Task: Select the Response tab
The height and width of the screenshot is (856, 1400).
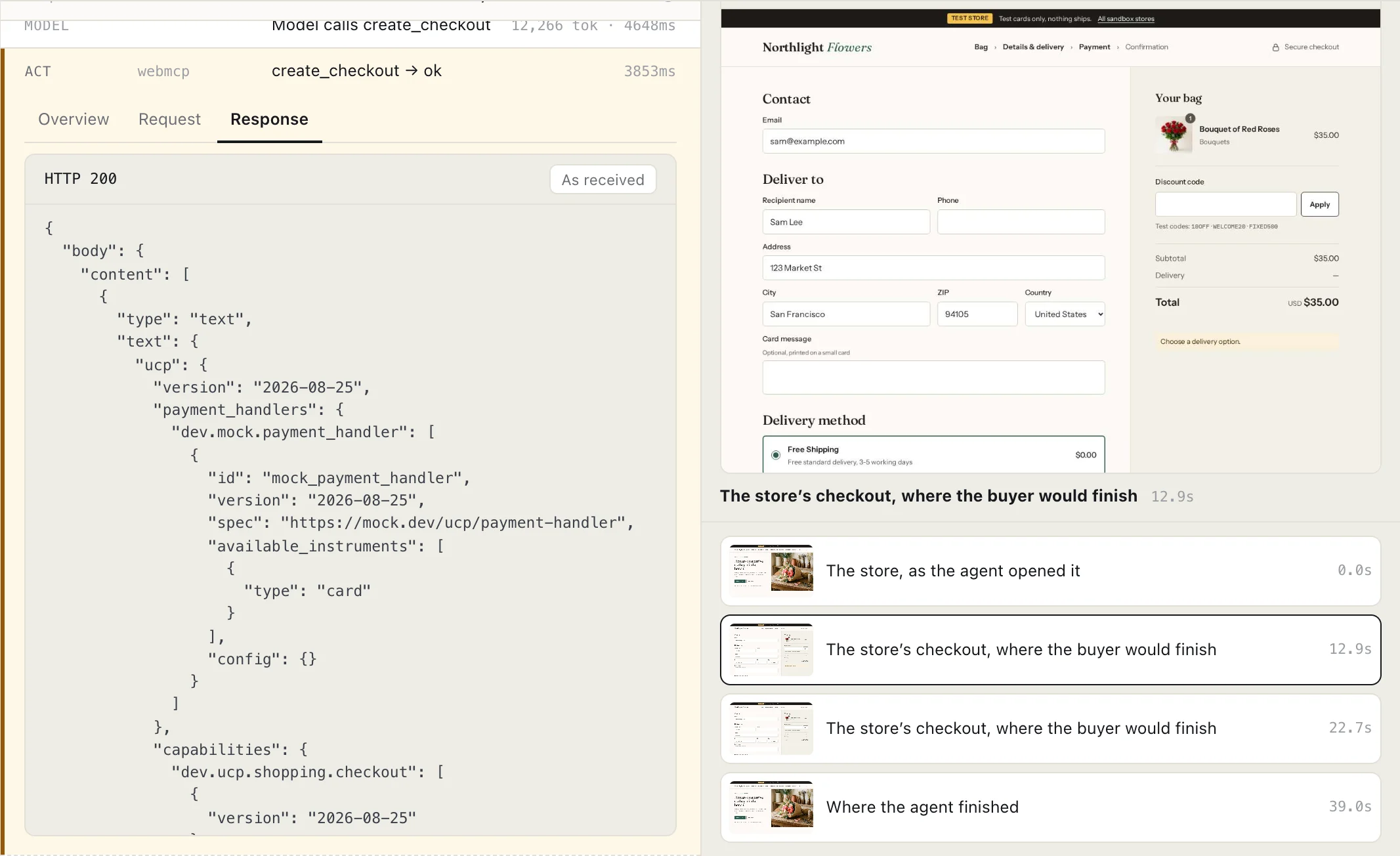Action: click(x=269, y=119)
